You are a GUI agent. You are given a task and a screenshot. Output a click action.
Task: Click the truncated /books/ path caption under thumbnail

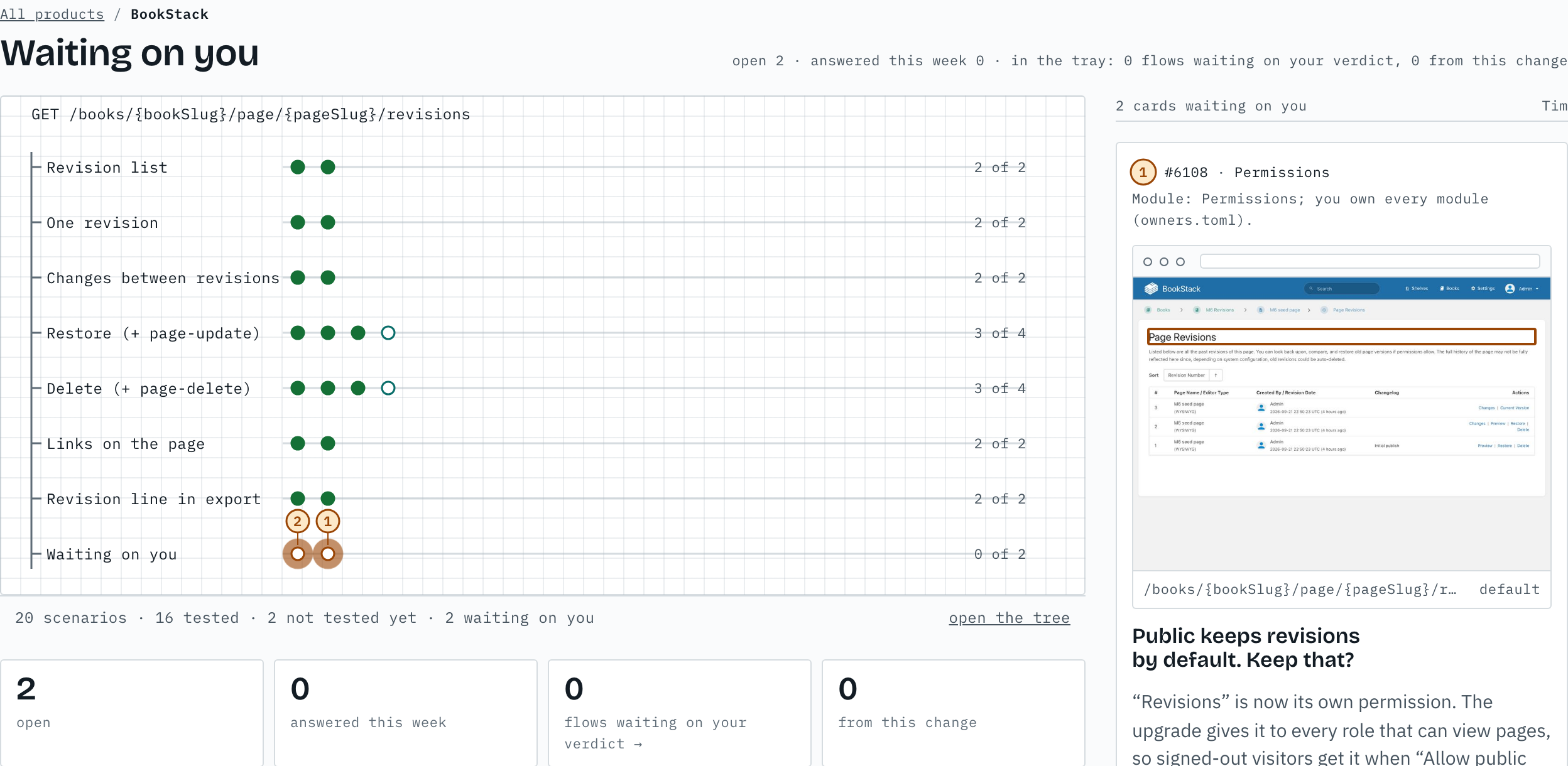1300,590
